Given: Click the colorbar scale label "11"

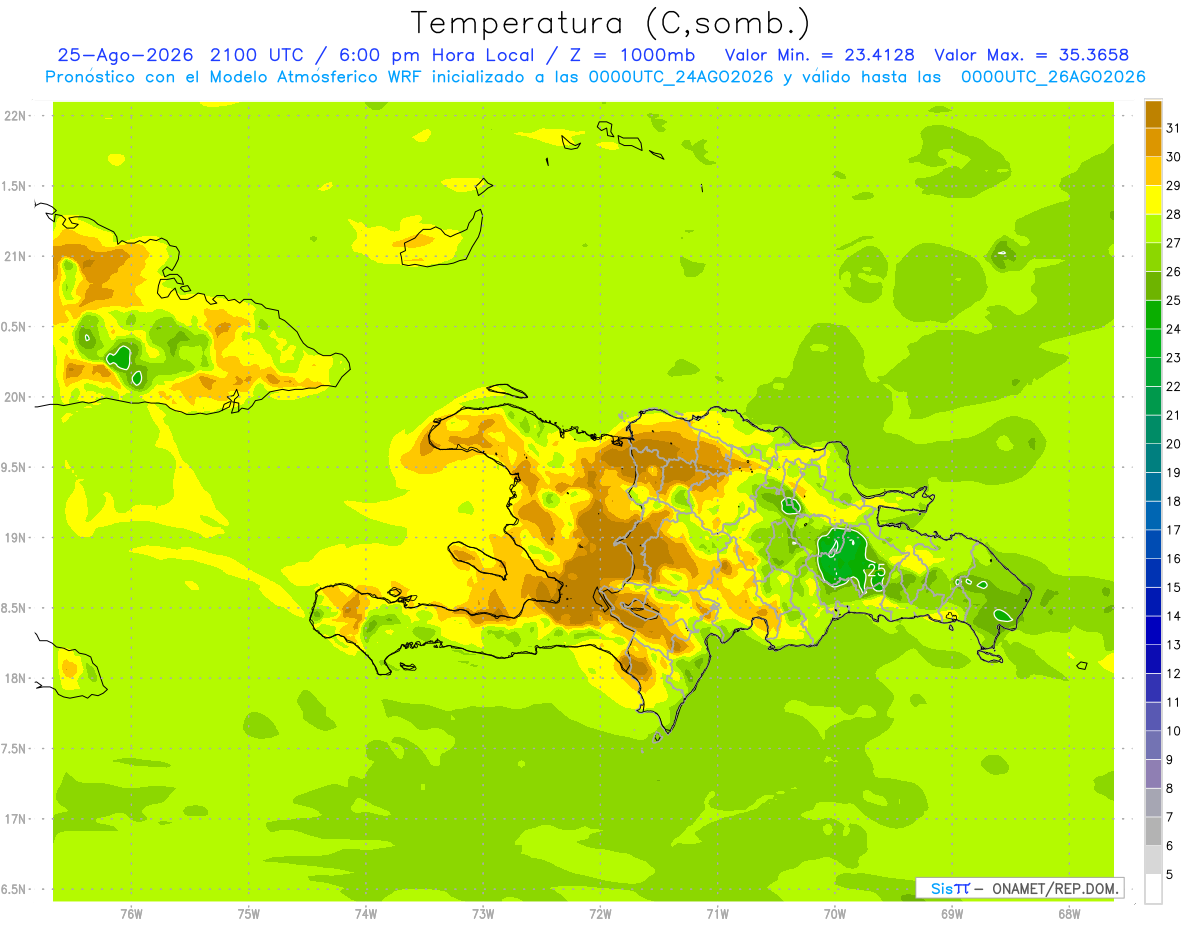Looking at the screenshot, I should pos(1174,702).
